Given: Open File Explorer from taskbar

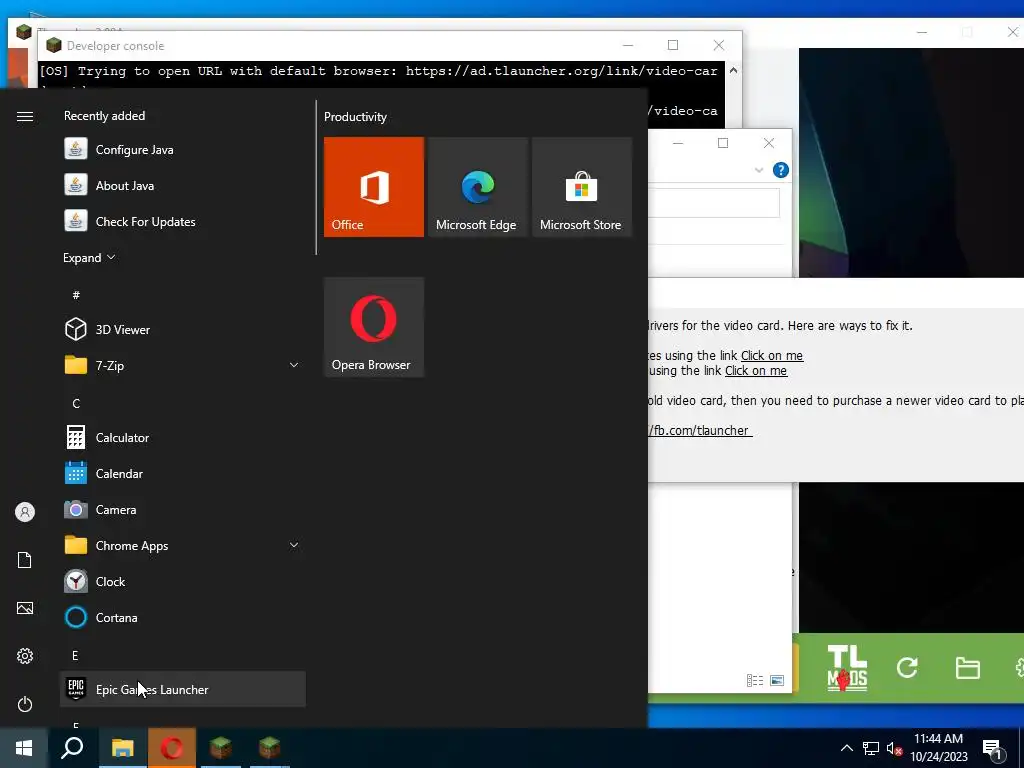Looking at the screenshot, I should (x=122, y=748).
